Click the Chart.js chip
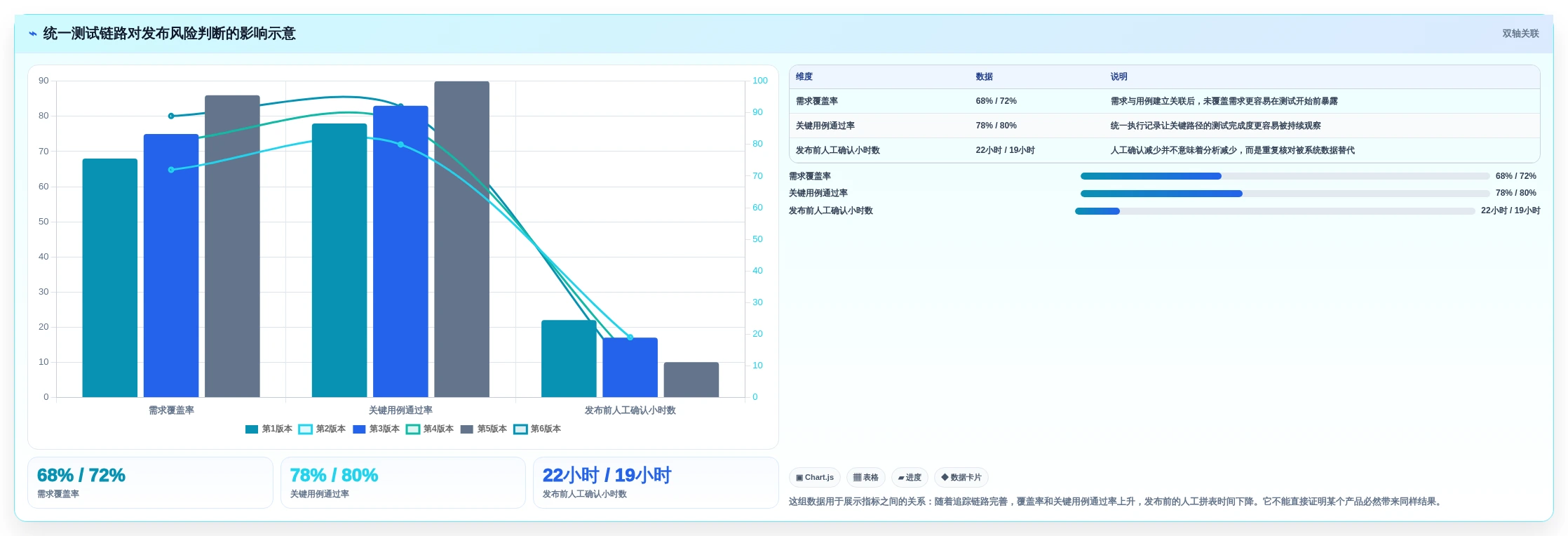The height and width of the screenshot is (536, 1568). click(x=815, y=478)
